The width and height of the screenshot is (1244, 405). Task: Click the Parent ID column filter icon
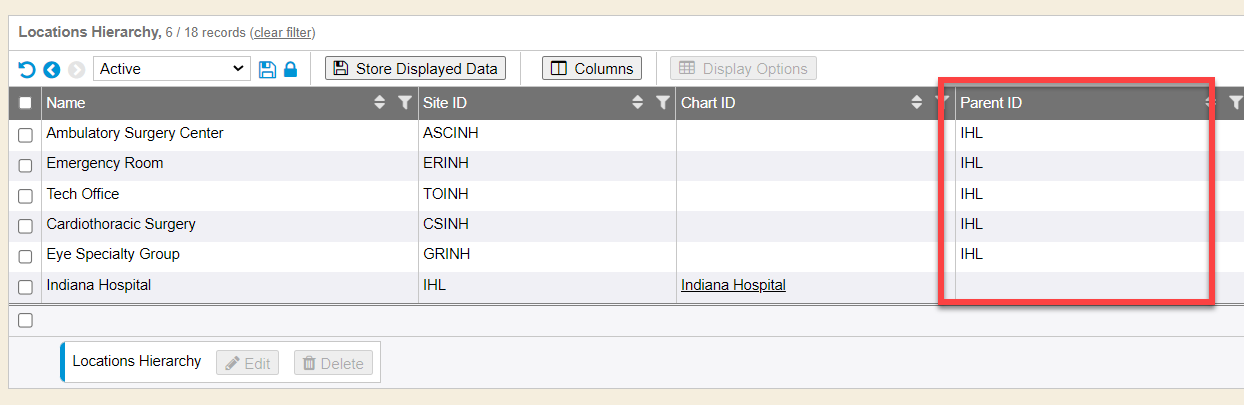1235,102
